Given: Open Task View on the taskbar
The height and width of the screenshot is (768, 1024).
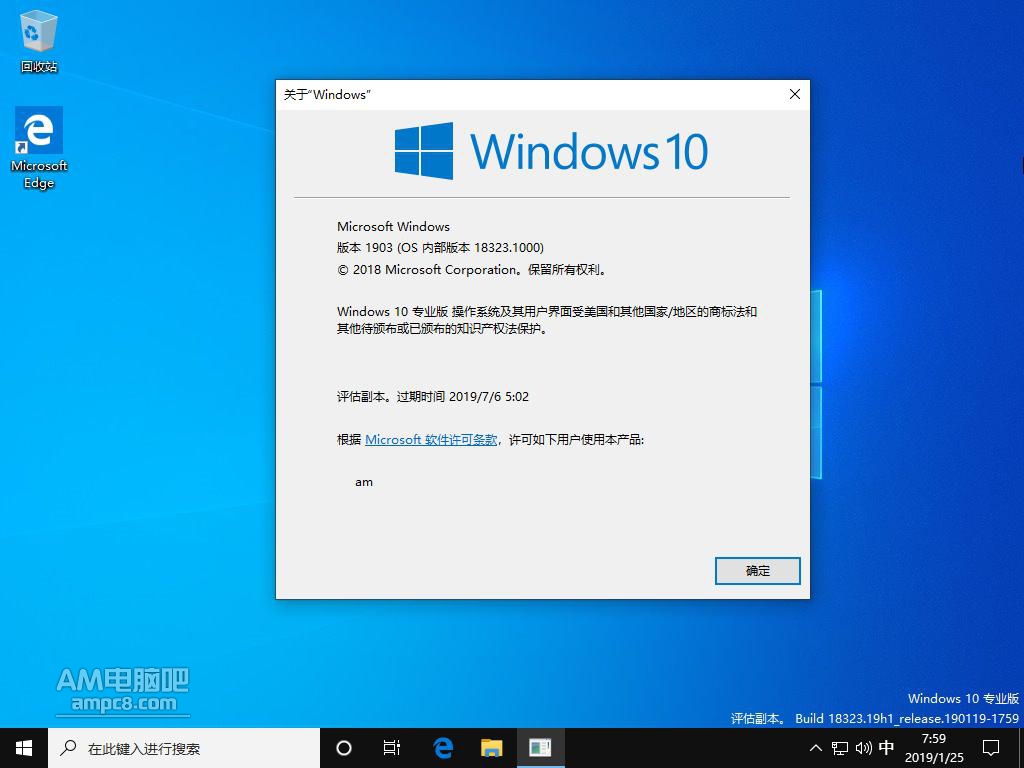Looking at the screenshot, I should click(x=392, y=748).
